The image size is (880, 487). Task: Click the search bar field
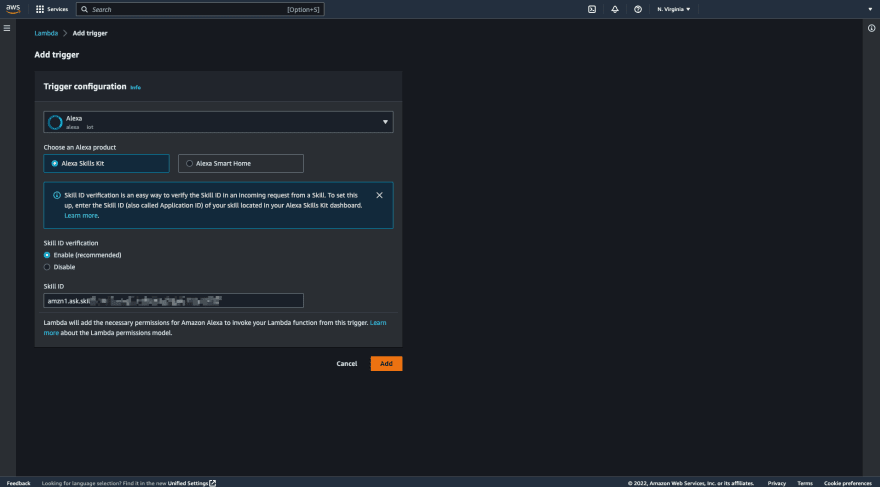(x=200, y=9)
